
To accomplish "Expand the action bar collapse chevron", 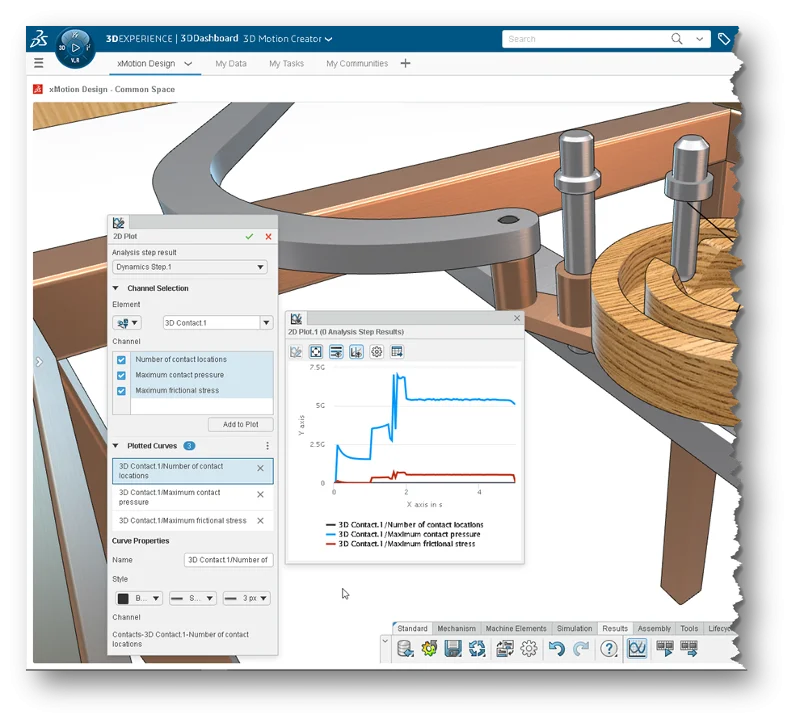I will pyautogui.click(x=385, y=641).
